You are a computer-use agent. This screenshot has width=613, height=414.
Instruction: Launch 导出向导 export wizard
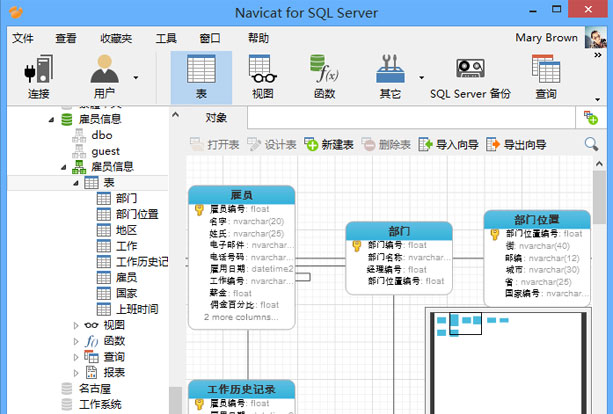(x=516, y=145)
